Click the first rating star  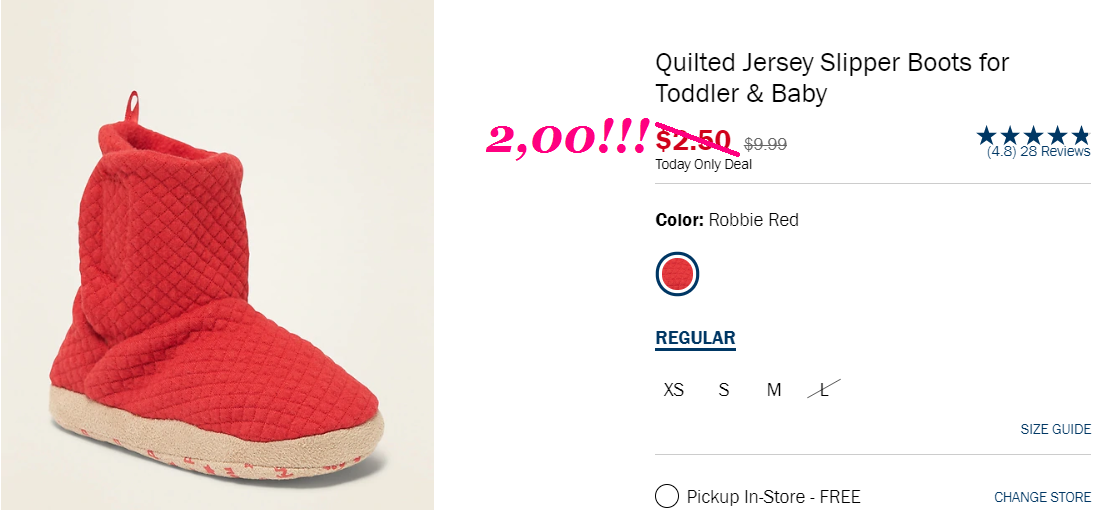click(986, 135)
